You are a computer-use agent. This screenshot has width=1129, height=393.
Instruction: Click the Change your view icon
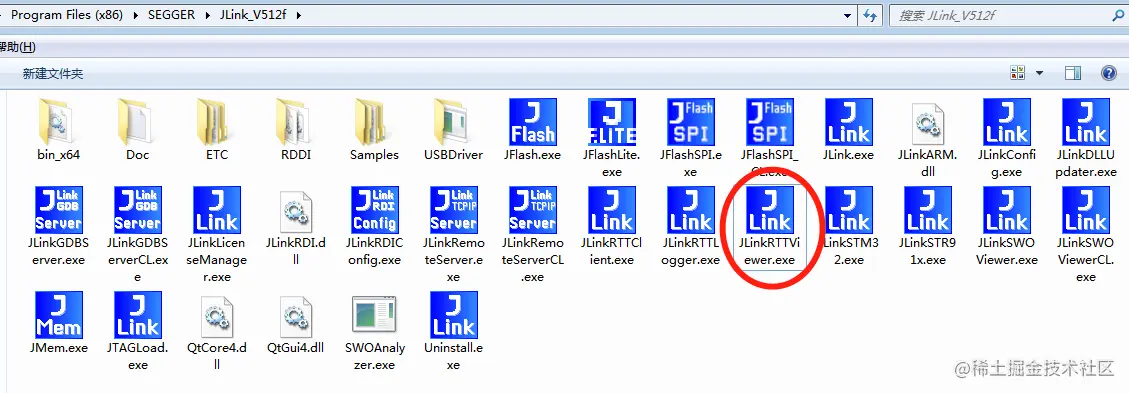[x=1017, y=73]
